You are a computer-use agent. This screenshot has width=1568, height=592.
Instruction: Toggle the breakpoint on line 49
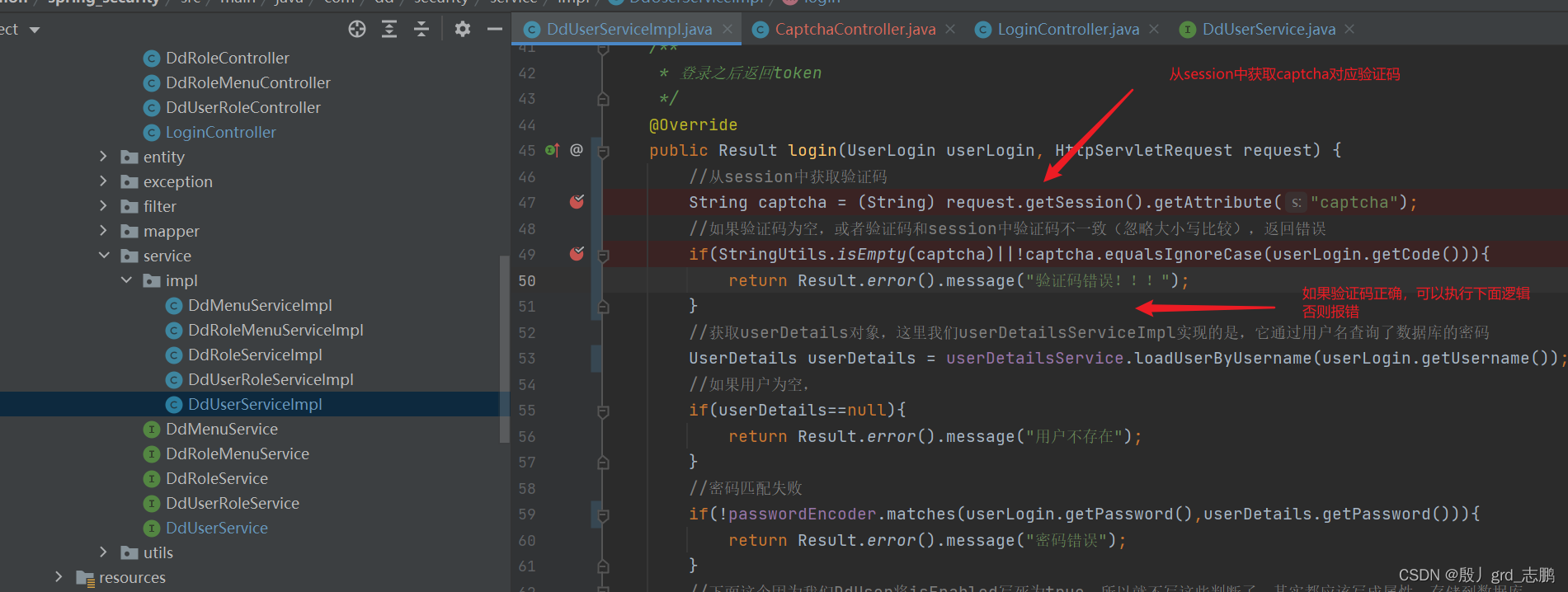(577, 254)
